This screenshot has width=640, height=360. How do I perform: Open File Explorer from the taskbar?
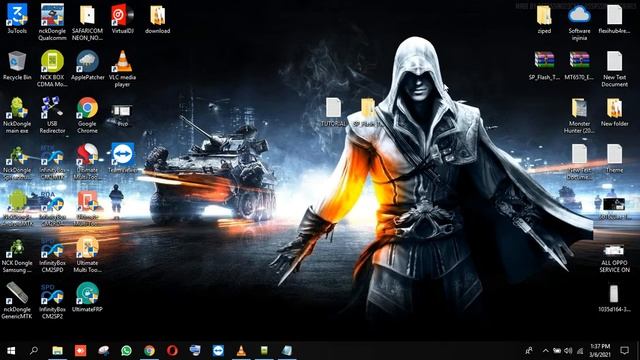click(x=58, y=351)
